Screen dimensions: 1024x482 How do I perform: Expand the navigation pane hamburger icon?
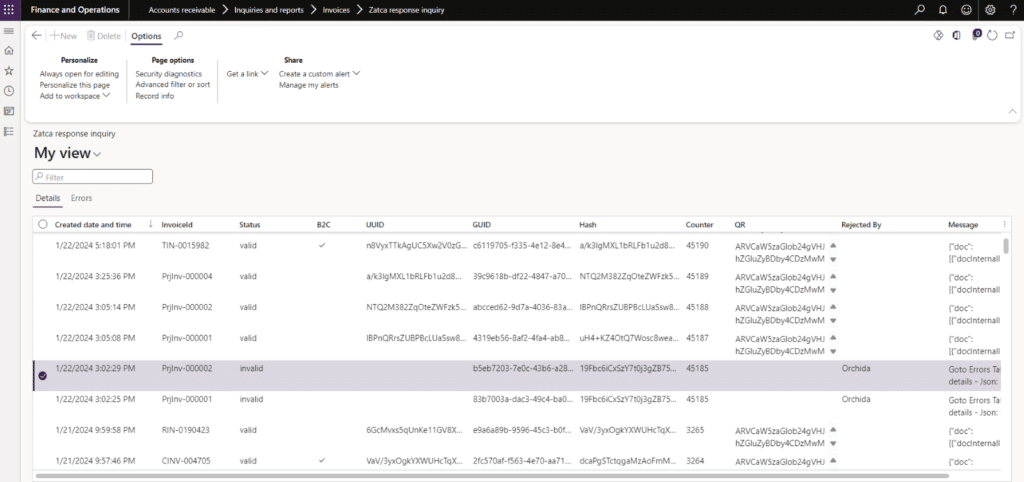point(8,31)
